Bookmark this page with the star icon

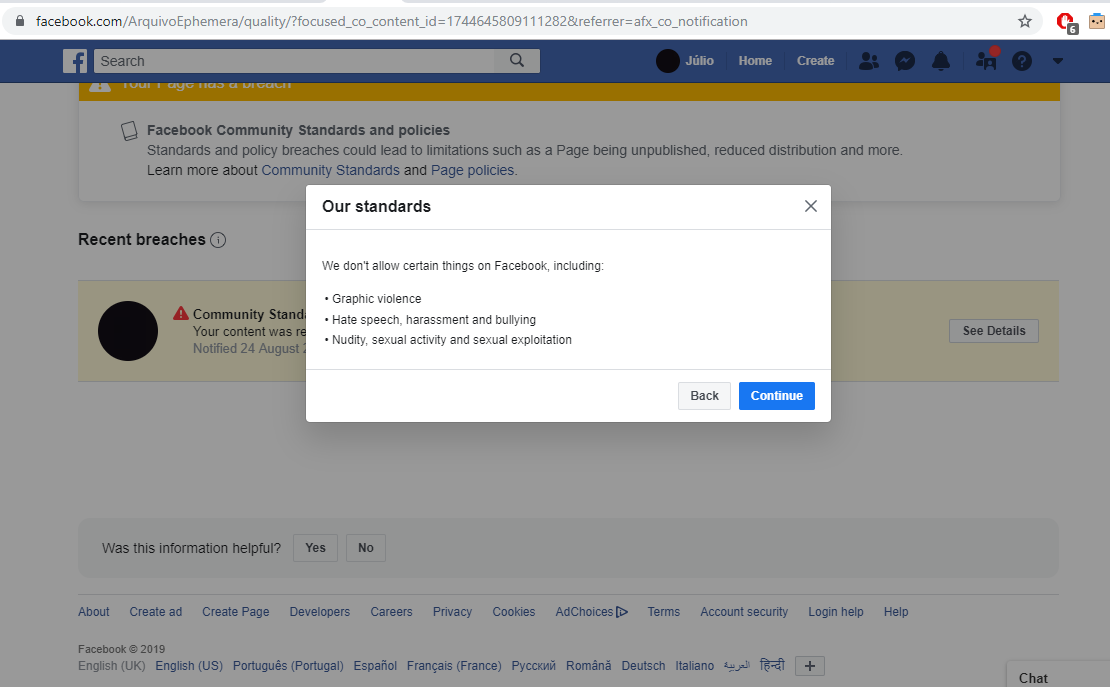point(1025,21)
